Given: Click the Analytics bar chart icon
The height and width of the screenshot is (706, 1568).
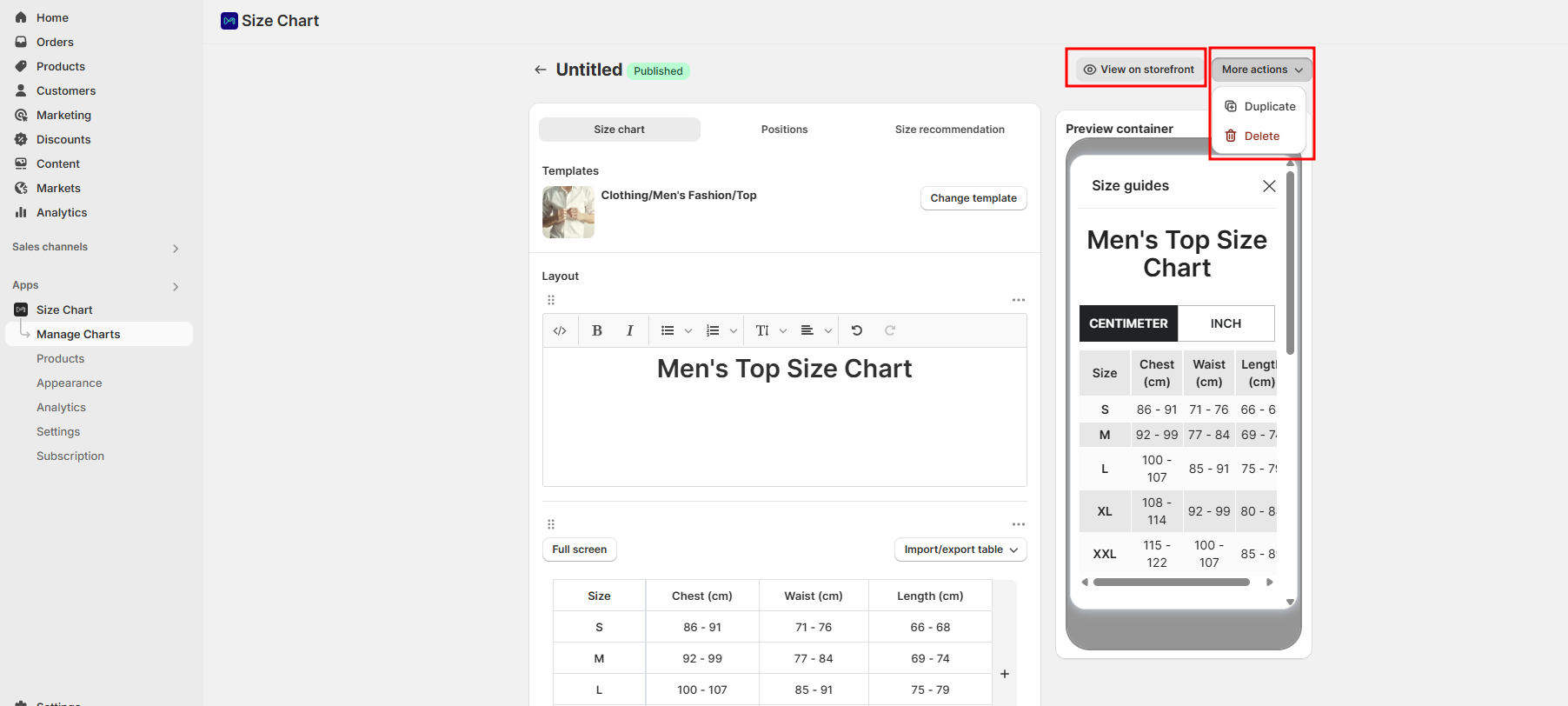Looking at the screenshot, I should coord(21,212).
